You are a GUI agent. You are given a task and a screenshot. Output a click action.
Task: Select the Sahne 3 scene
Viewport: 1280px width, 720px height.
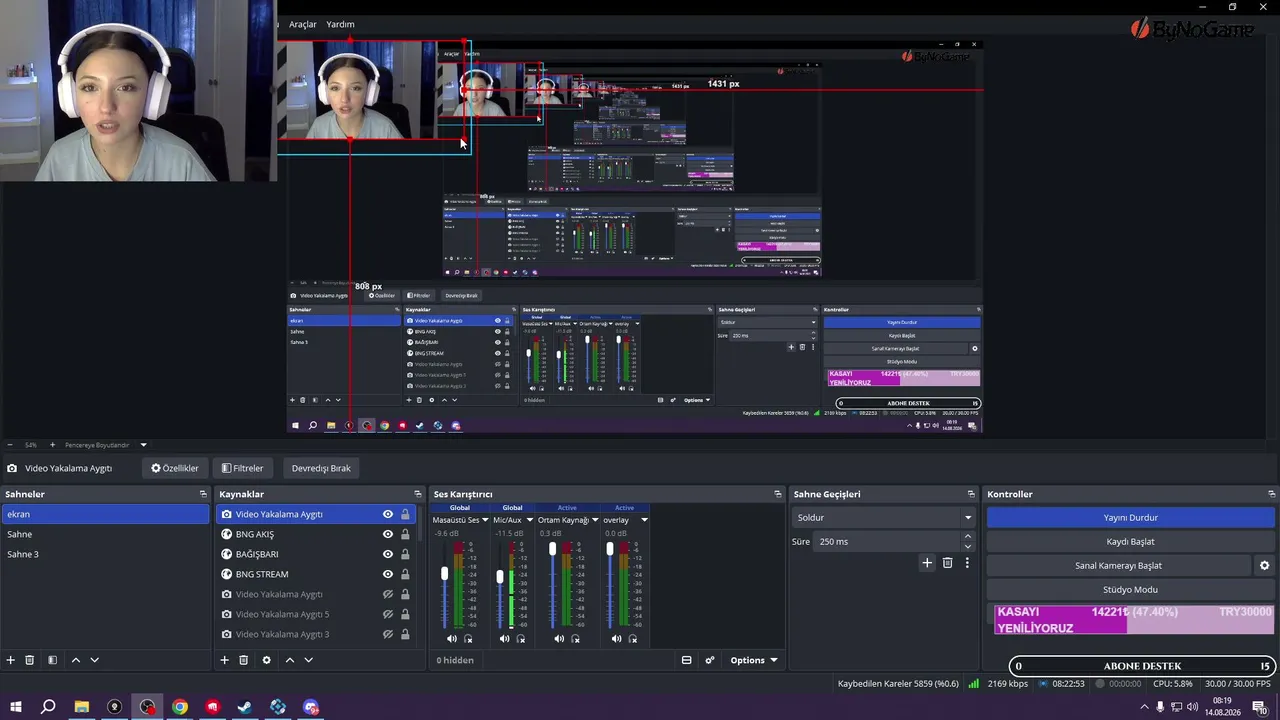point(105,554)
